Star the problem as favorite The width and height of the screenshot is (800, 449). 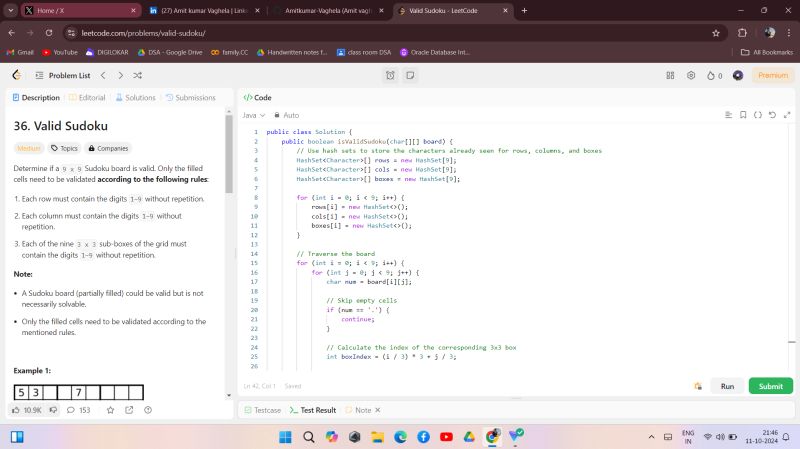tap(110, 410)
